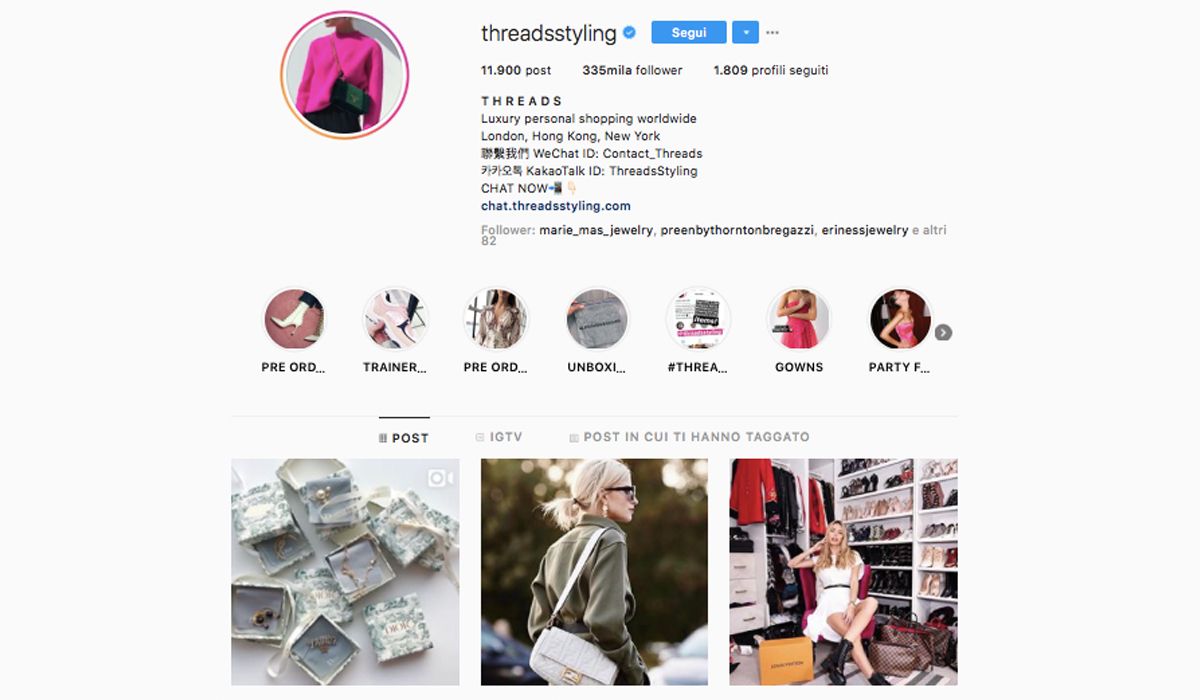Open the PRE ORD... boot story highlight
The height and width of the screenshot is (700, 1200).
coord(294,319)
